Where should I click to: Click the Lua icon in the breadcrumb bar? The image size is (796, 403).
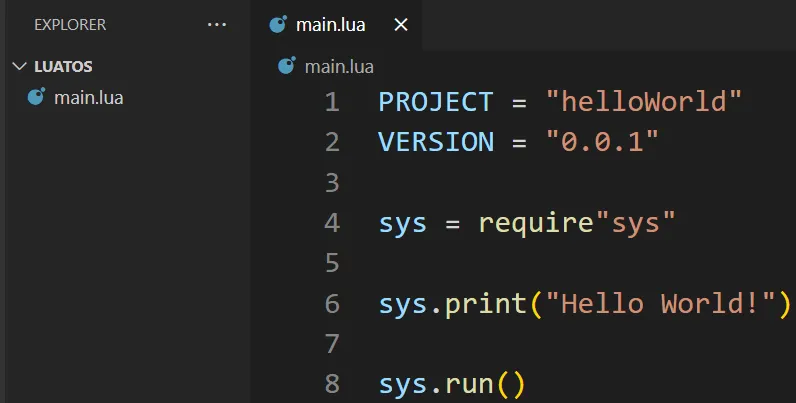287,66
